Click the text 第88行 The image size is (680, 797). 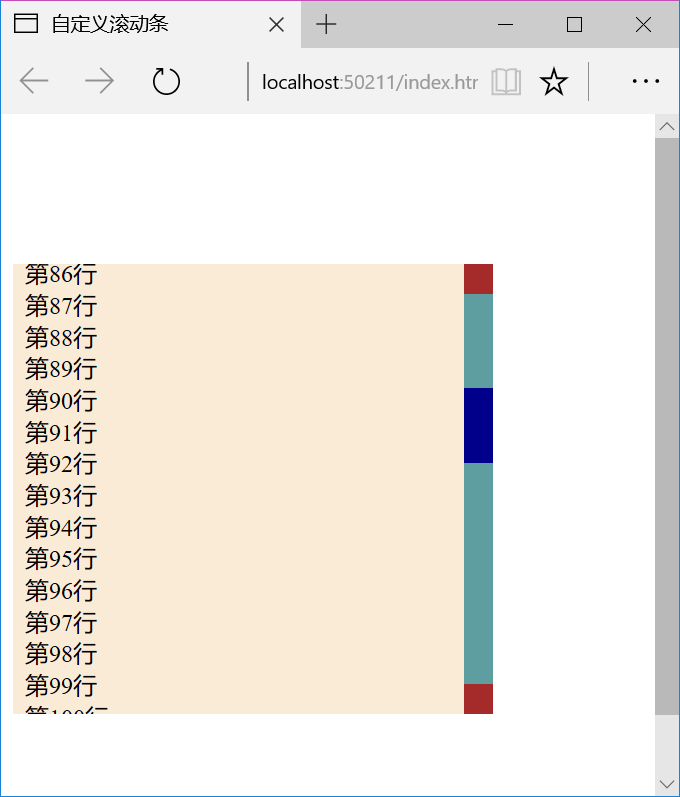click(x=61, y=338)
